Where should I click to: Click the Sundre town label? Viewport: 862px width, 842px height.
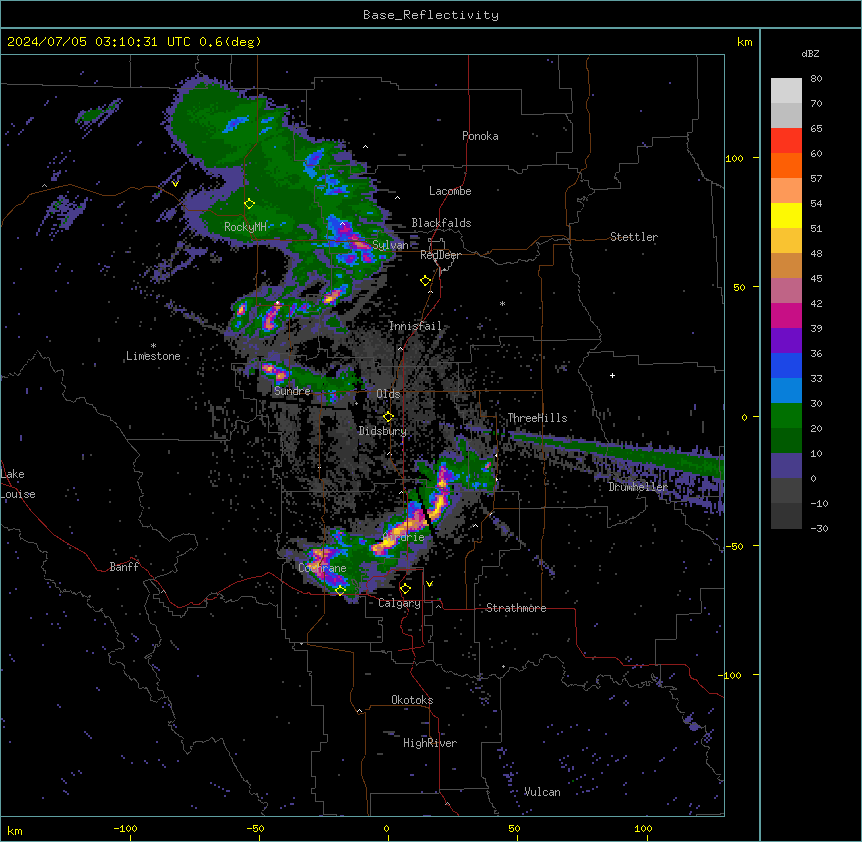tap(292, 391)
